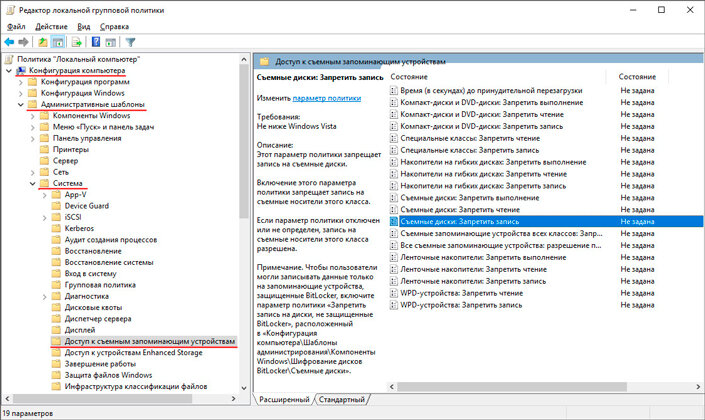The image size is (705, 420).
Task: Click tree pane scroll-down arrow
Action: point(244,388)
